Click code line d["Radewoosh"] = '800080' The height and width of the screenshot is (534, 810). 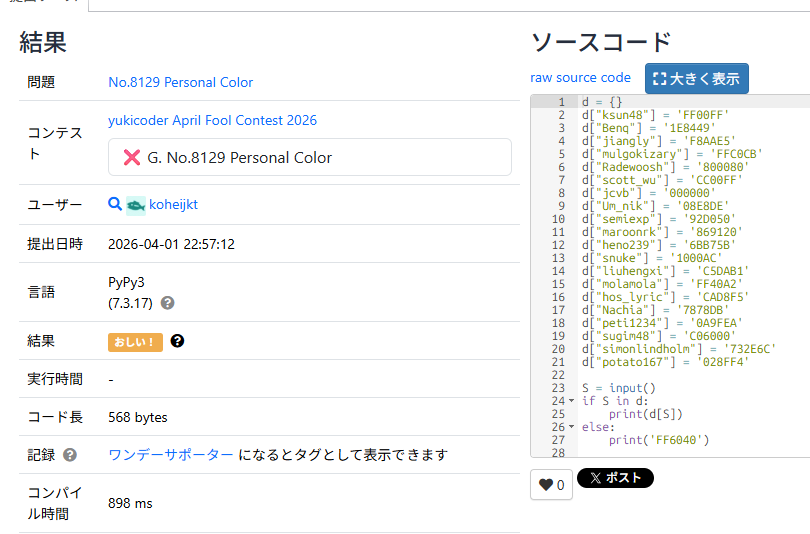665,167
